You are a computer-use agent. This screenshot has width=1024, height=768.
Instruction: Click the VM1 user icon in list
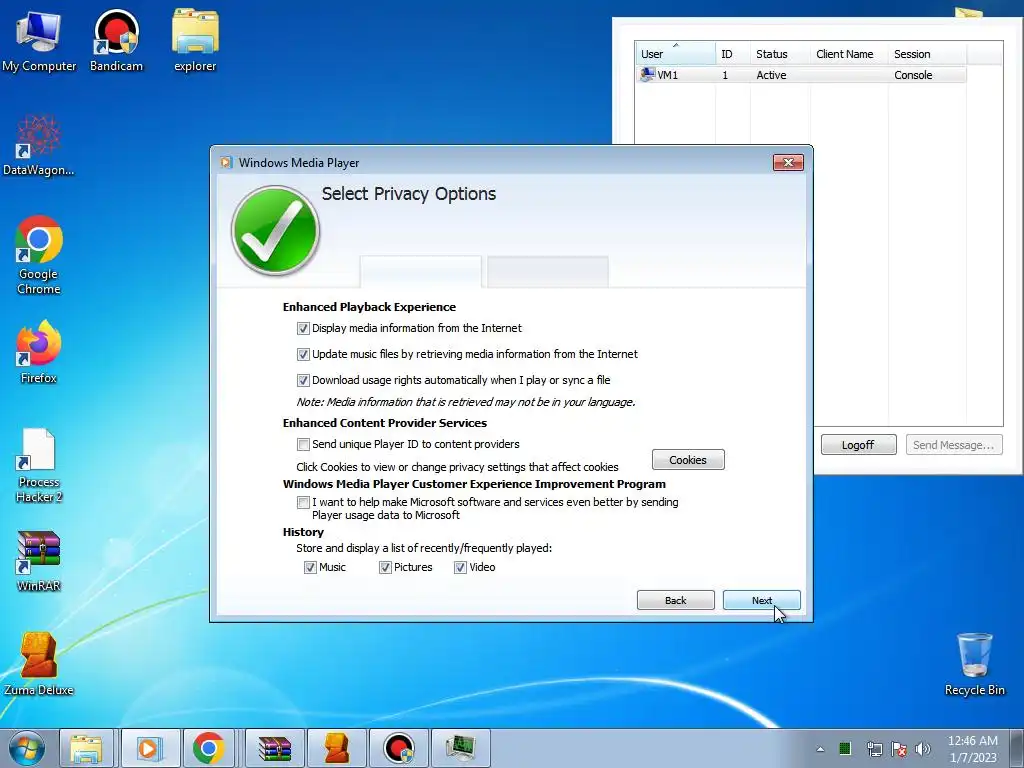pos(647,74)
